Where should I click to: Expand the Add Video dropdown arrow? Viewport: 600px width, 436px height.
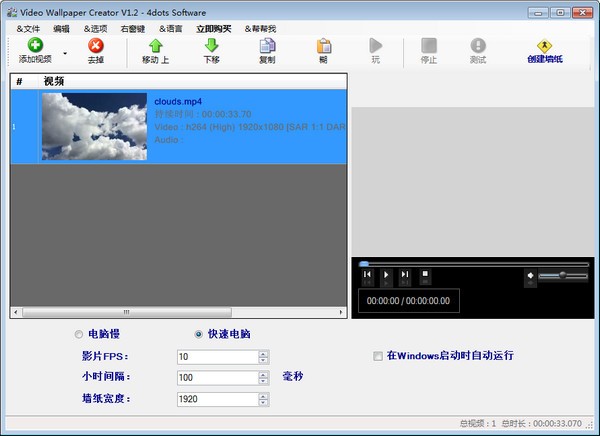[66, 52]
